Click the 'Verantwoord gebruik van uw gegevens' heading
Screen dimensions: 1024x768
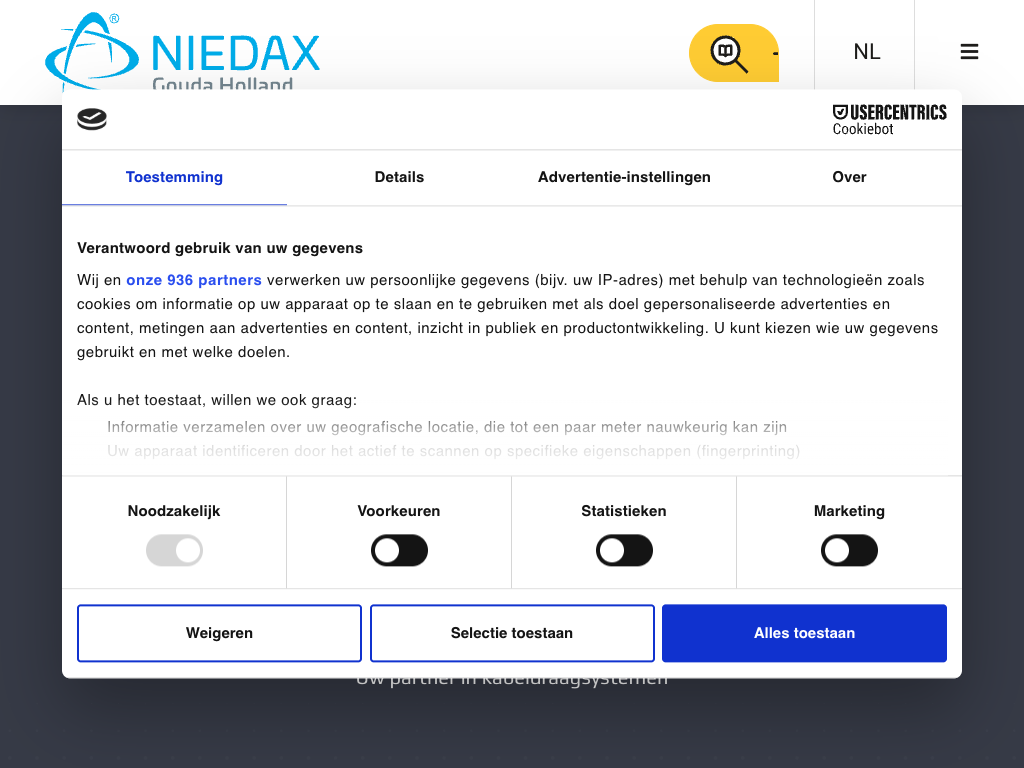(220, 248)
